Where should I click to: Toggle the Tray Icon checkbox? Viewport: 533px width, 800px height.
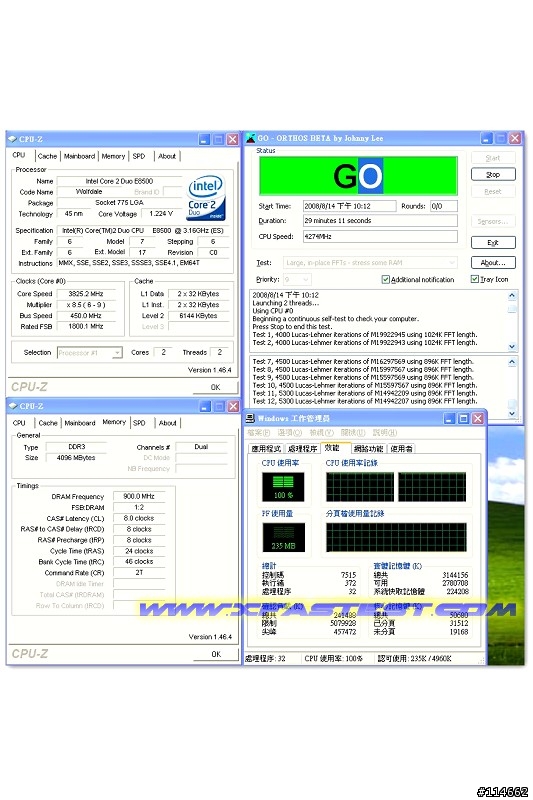475,279
